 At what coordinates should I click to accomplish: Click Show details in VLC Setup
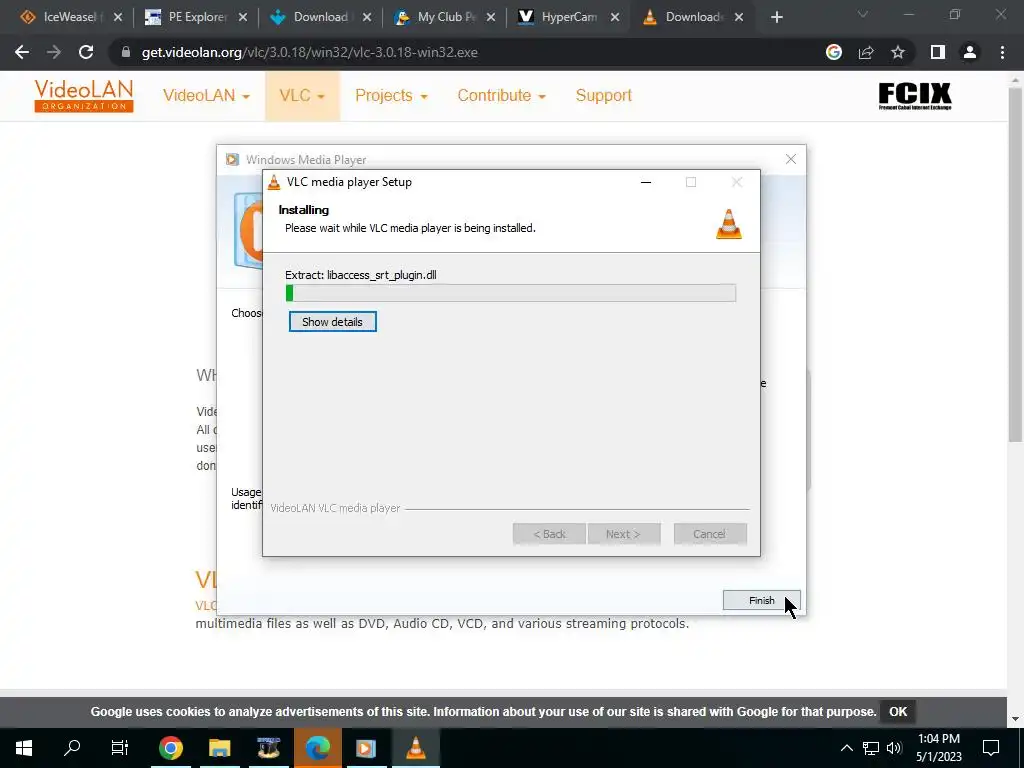click(x=332, y=322)
